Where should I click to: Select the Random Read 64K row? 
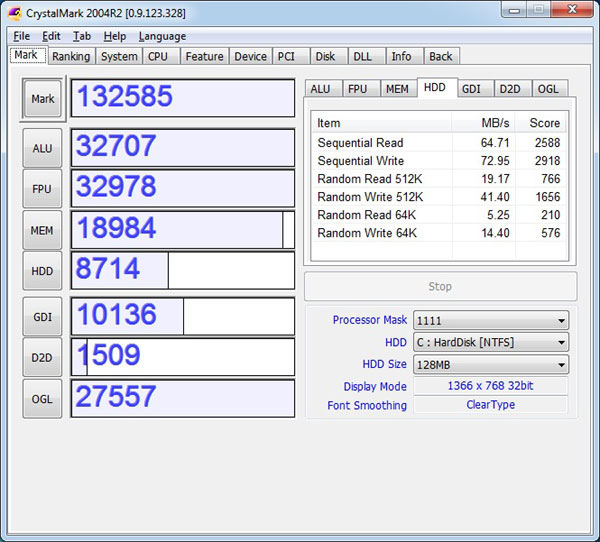click(x=439, y=215)
